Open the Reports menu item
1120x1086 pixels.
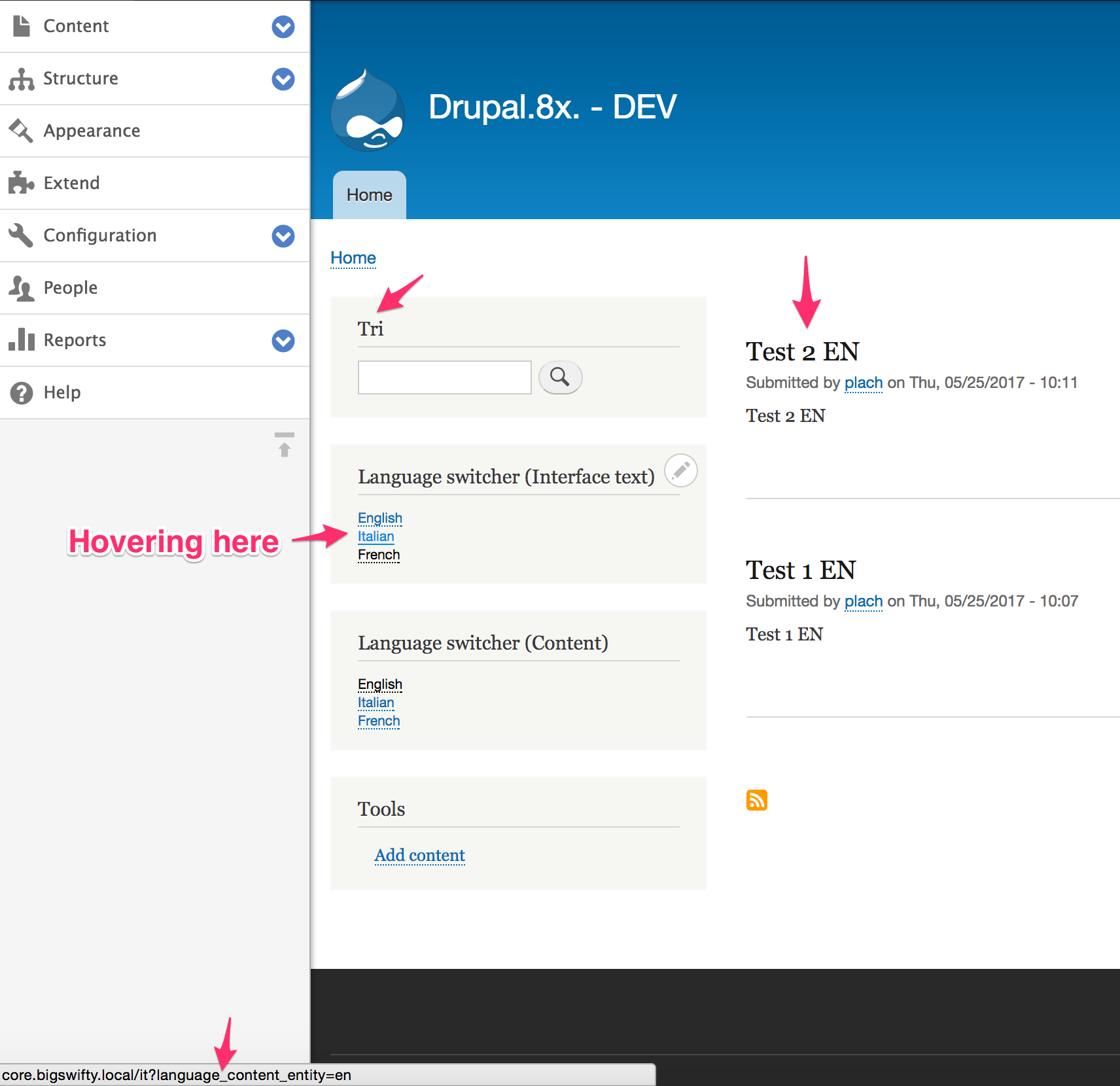(75, 340)
